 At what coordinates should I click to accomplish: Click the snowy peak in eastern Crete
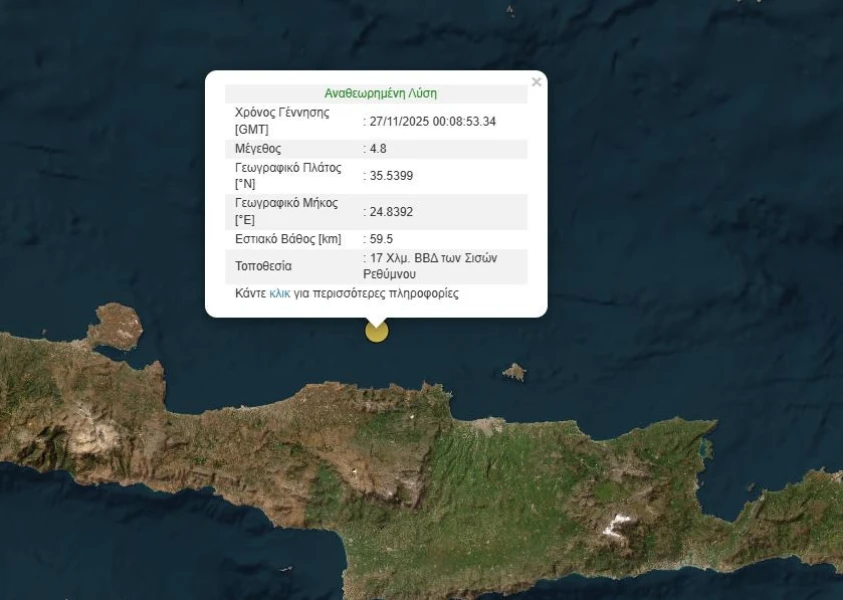pos(620,523)
